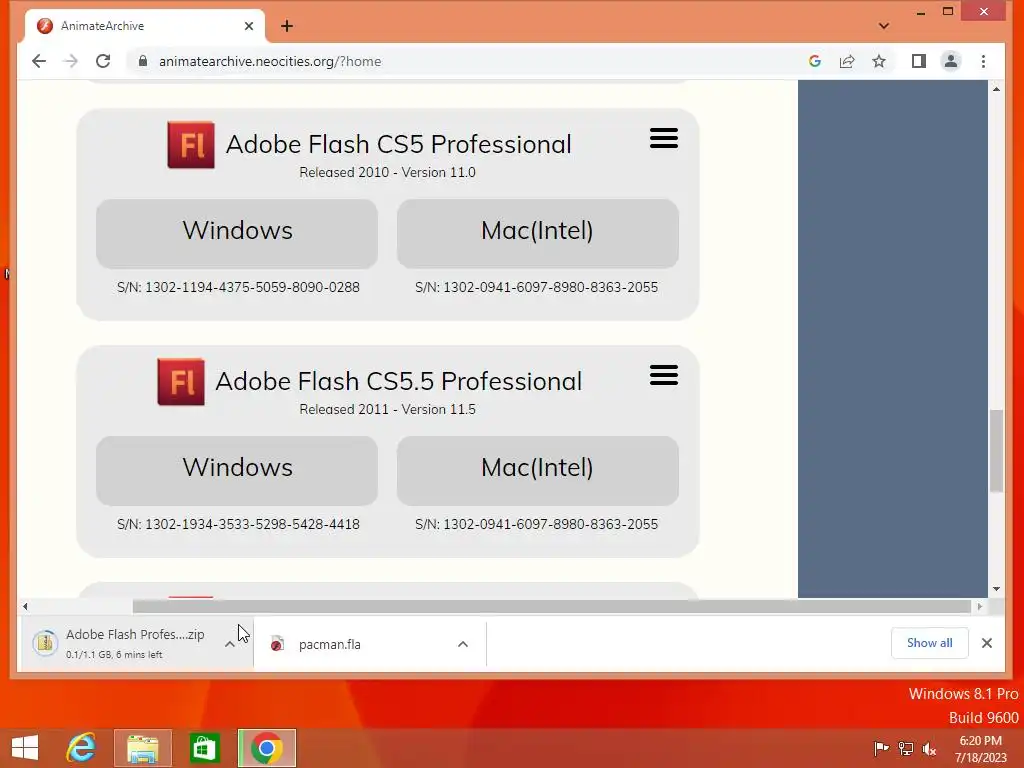Open Windows Store from taskbar

tap(204, 748)
